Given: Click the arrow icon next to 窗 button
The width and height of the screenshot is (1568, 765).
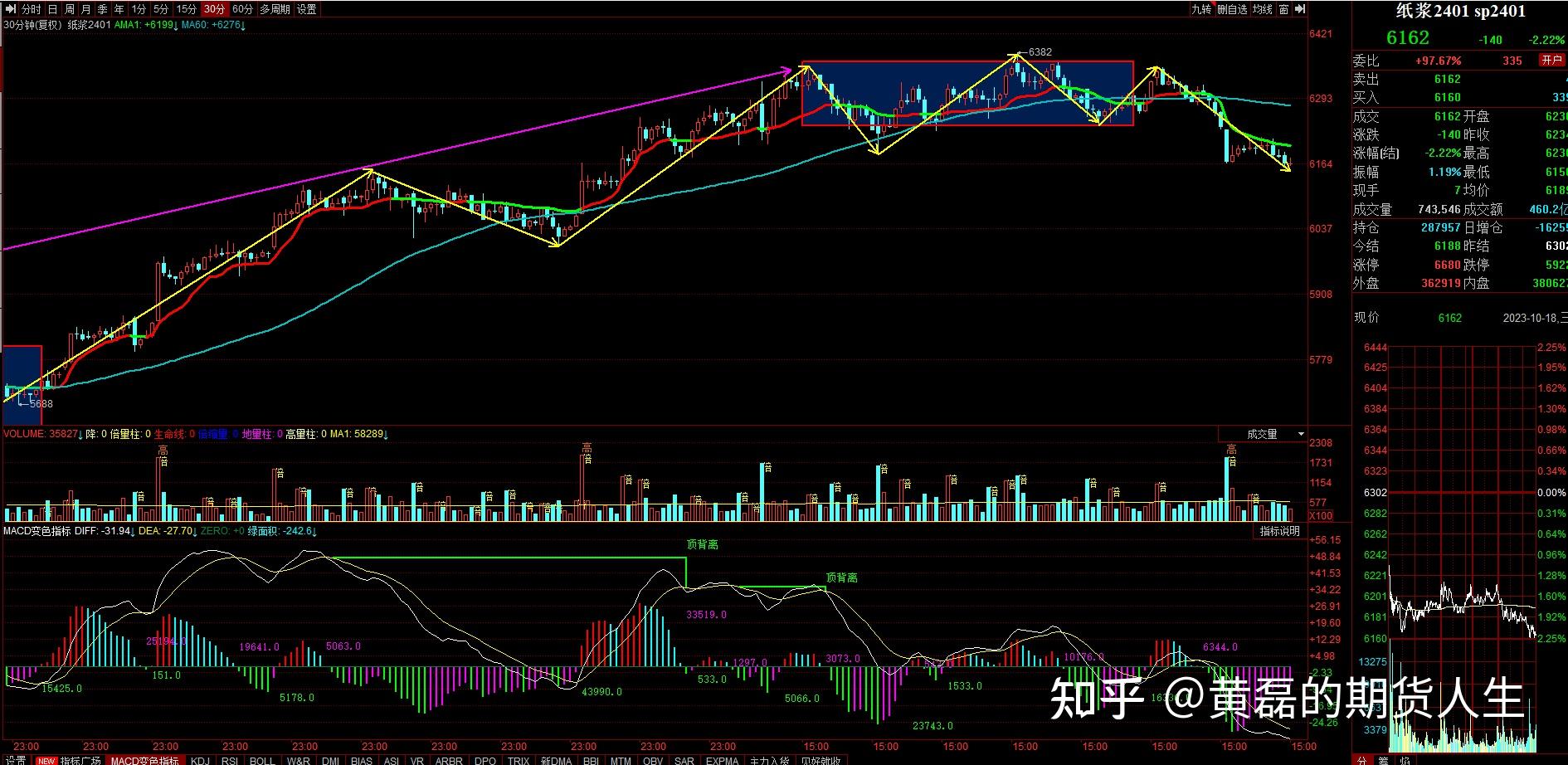Looking at the screenshot, I should [x=1300, y=9].
